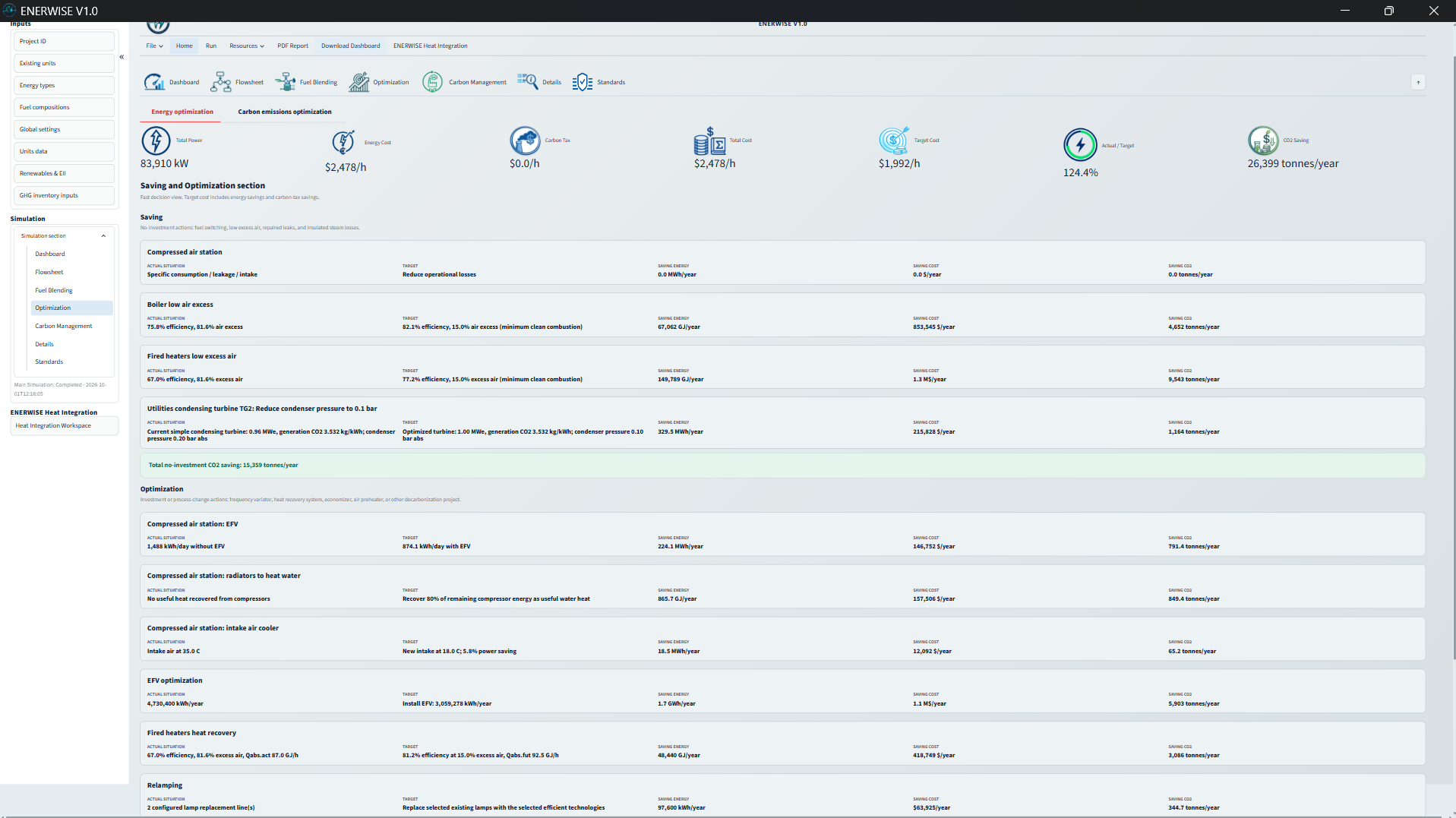Click the CO2 Saving icon
Image resolution: width=1456 pixels, height=818 pixels.
tap(1263, 141)
